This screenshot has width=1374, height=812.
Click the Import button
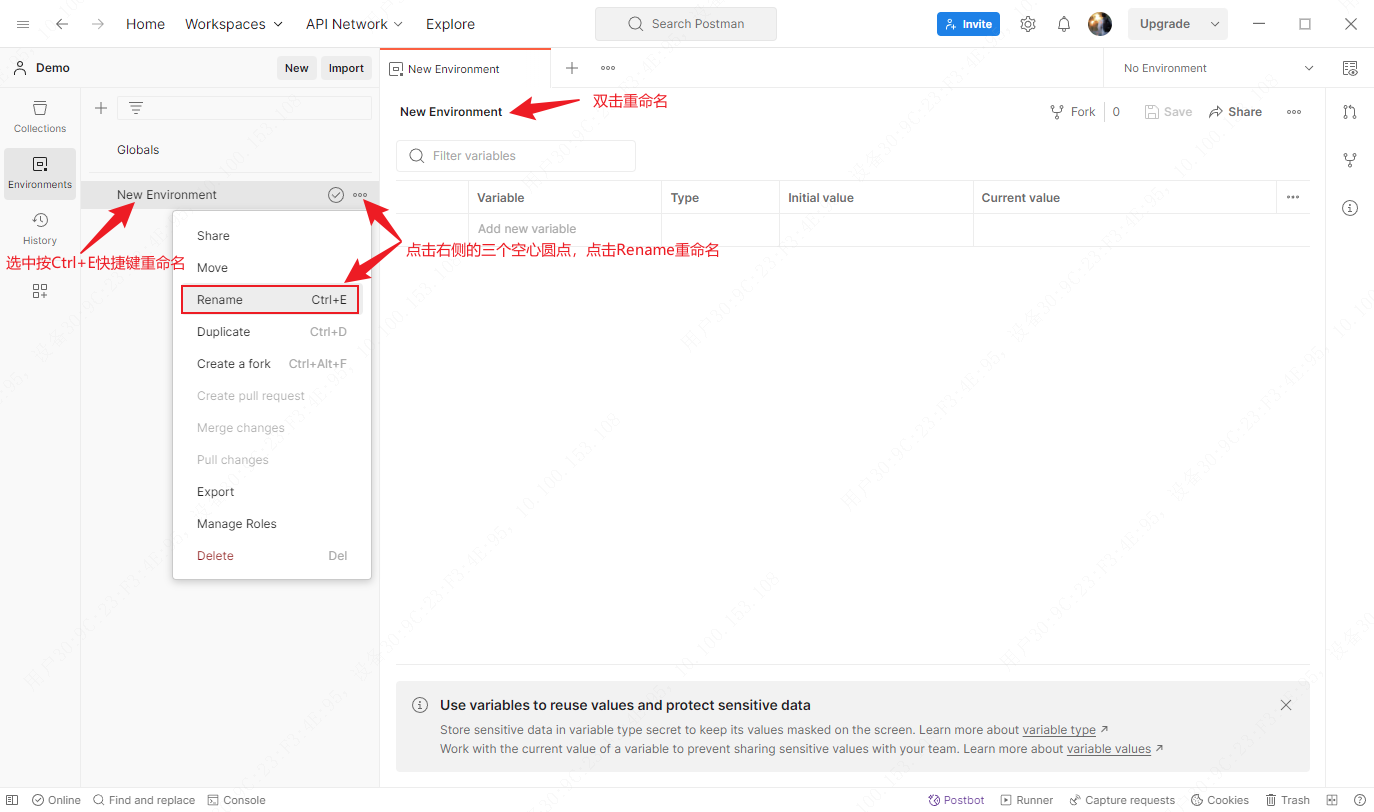click(x=346, y=68)
